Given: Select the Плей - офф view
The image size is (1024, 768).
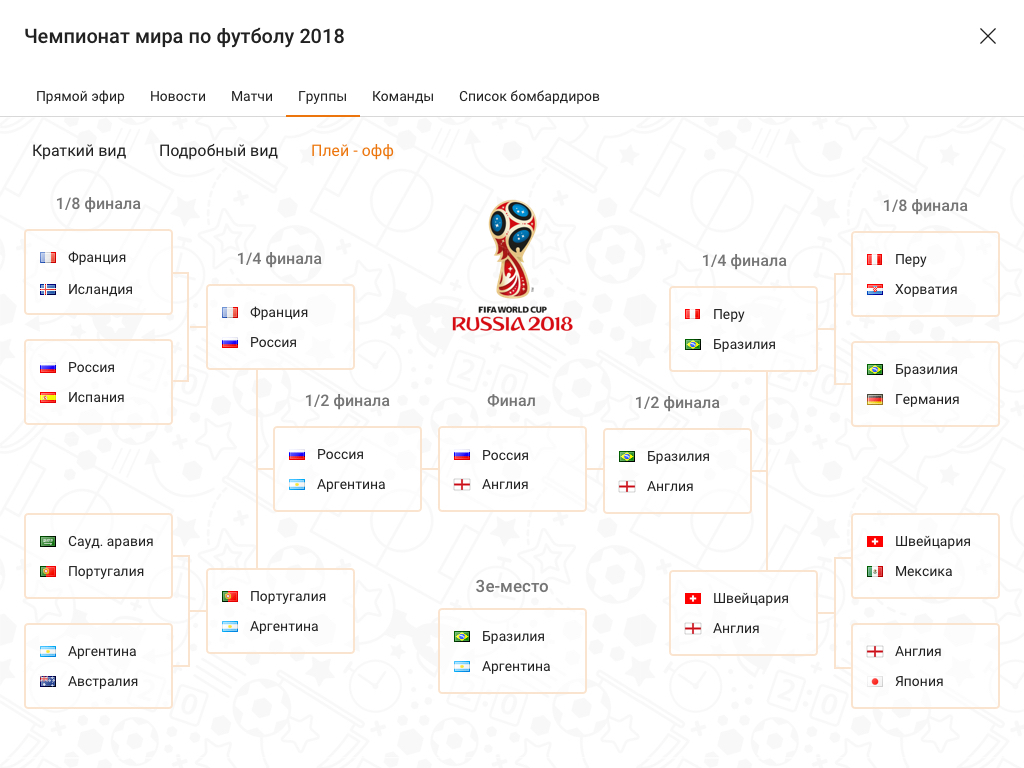Looking at the screenshot, I should [x=352, y=151].
